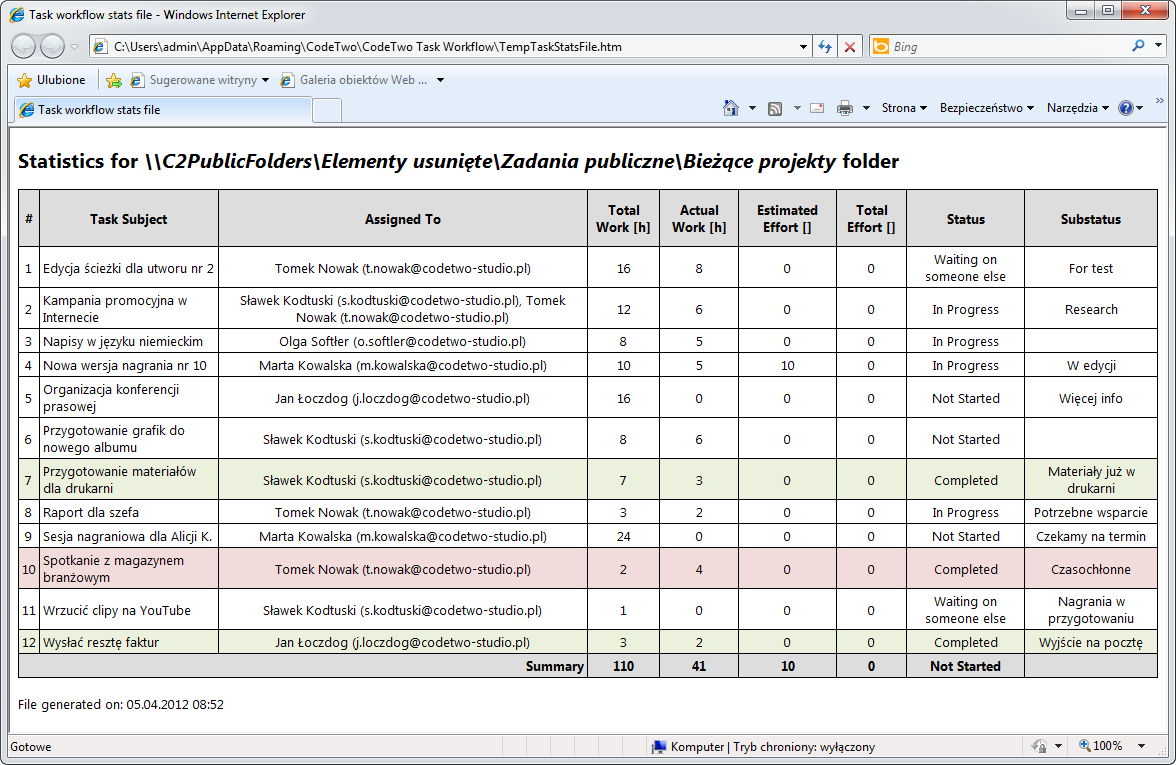Click the Bing search magnifier icon
The height and width of the screenshot is (765, 1176).
pos(1138,46)
